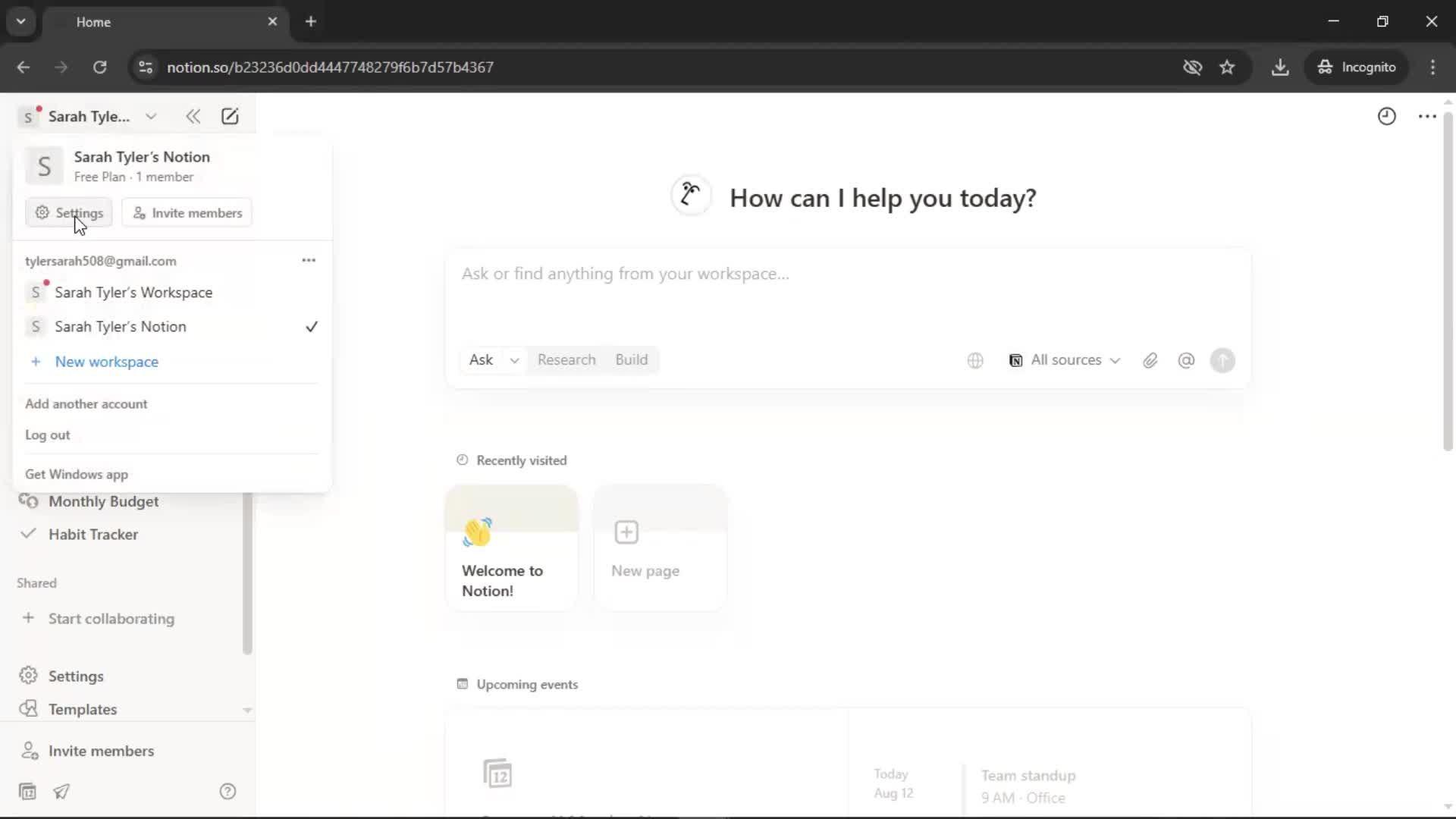Click the large calendar icon under Upcoming events

pyautogui.click(x=497, y=773)
